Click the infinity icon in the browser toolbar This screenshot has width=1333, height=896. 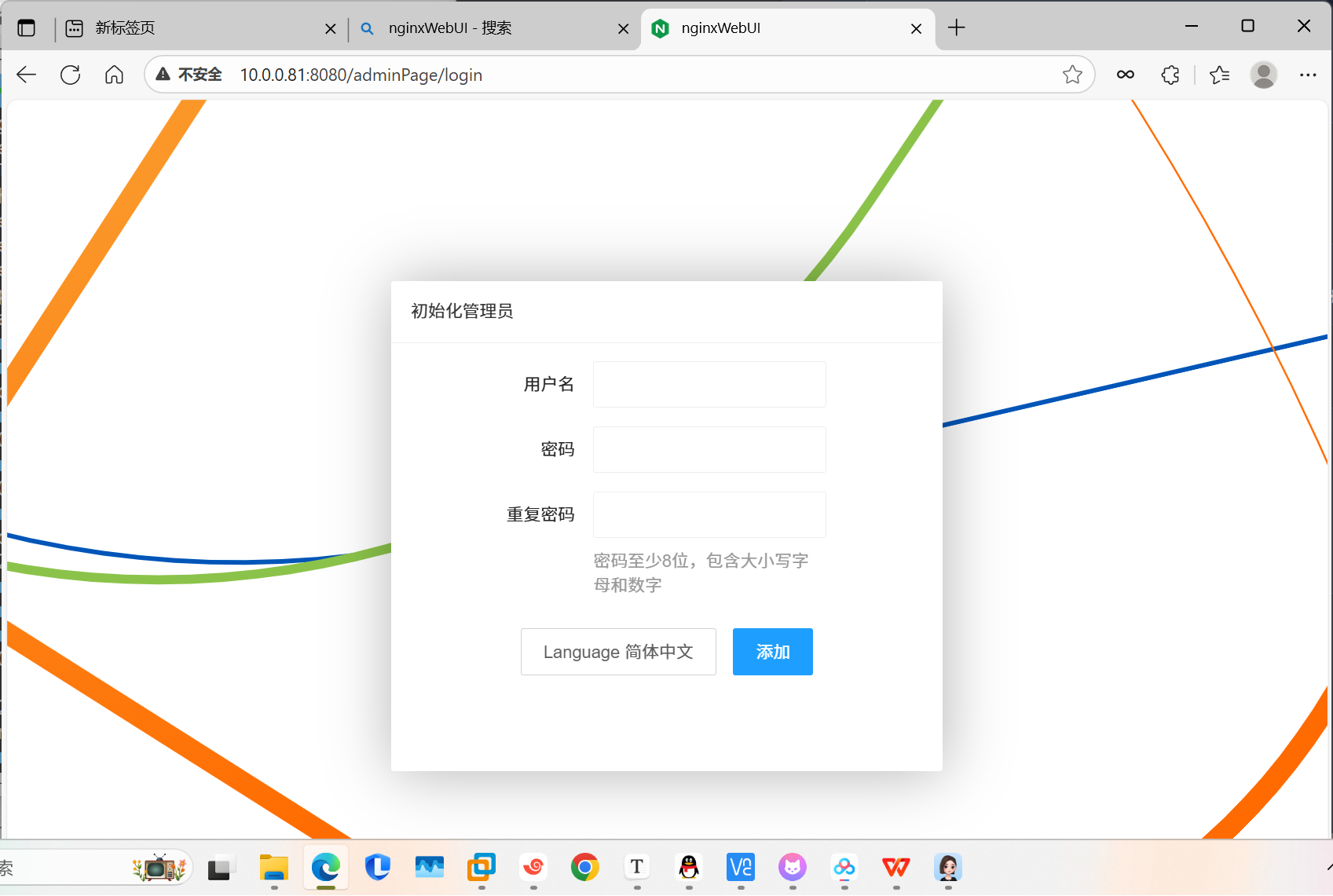pyautogui.click(x=1126, y=75)
